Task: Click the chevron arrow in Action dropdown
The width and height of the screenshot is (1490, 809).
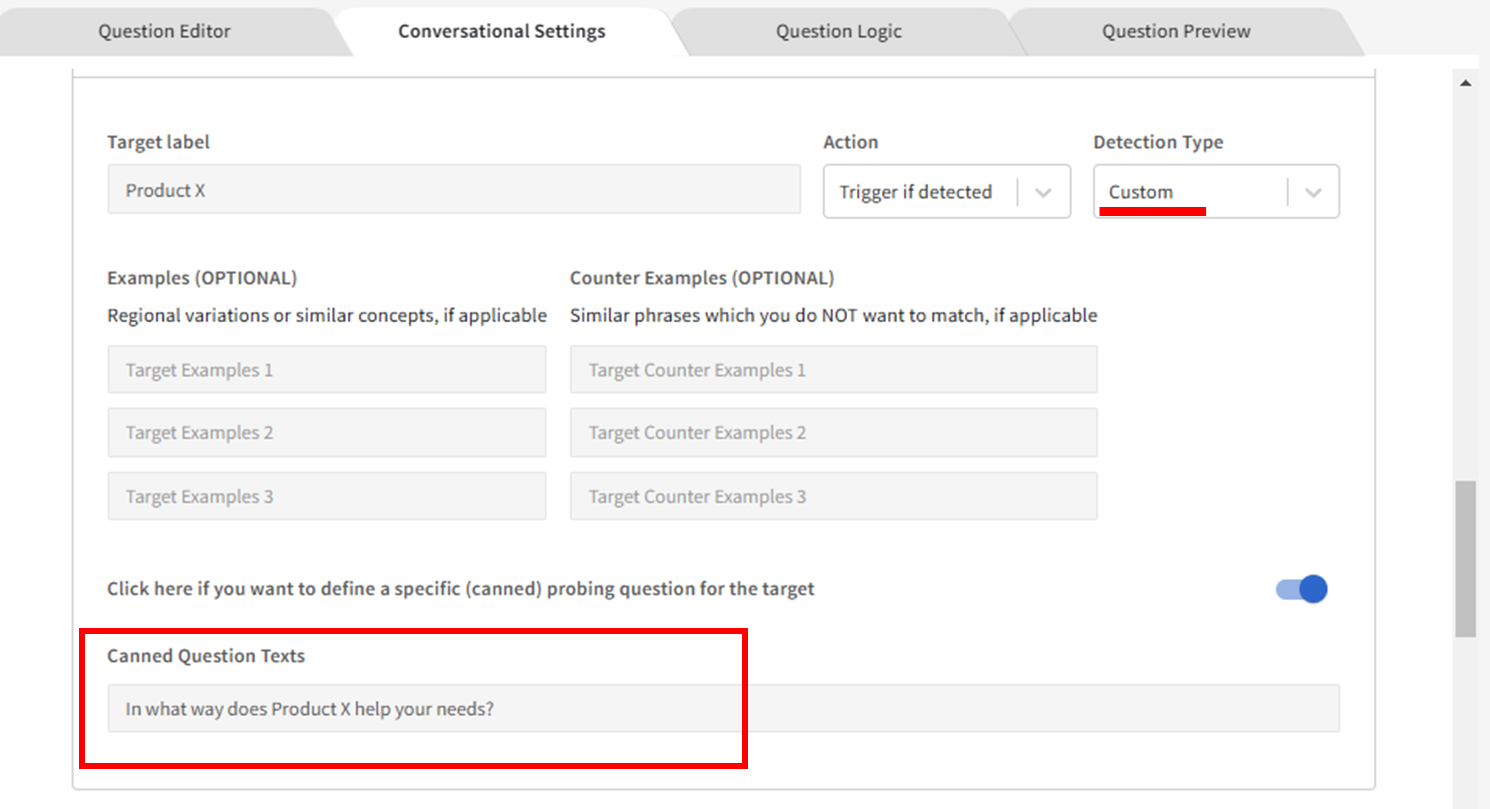Action: [1043, 192]
